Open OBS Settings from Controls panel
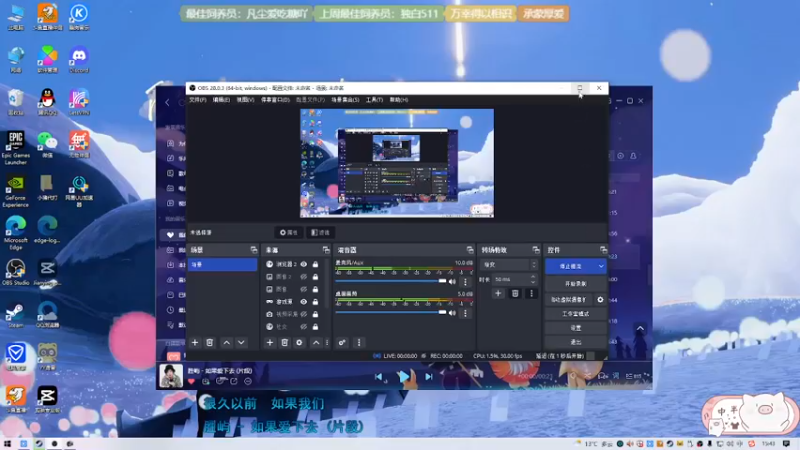The width and height of the screenshot is (800, 450). click(576, 328)
